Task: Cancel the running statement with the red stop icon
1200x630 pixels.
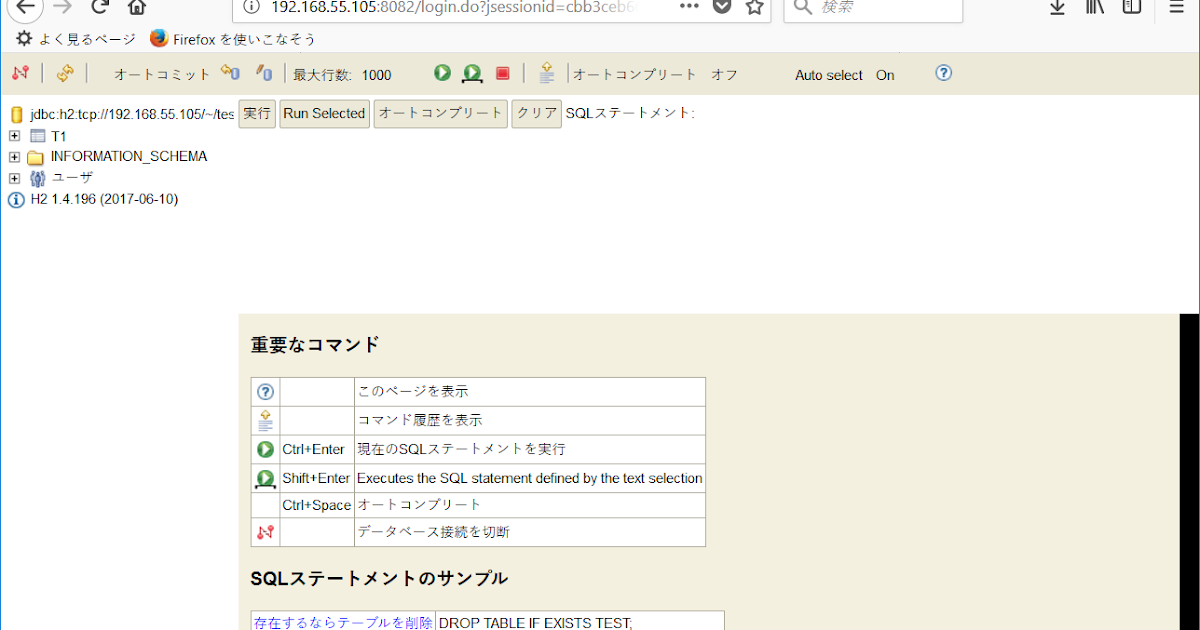Action: 502,73
